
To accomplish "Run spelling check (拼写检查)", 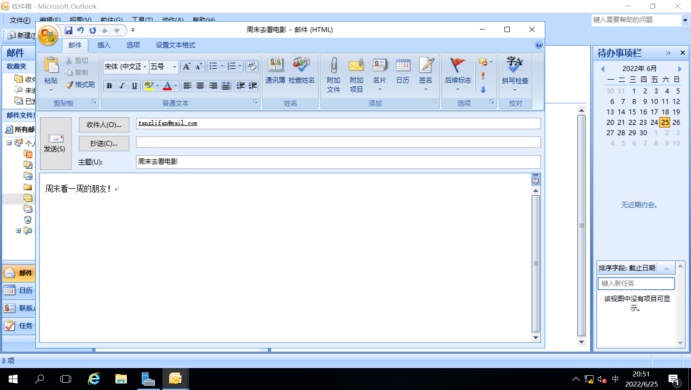I will pyautogui.click(x=515, y=74).
